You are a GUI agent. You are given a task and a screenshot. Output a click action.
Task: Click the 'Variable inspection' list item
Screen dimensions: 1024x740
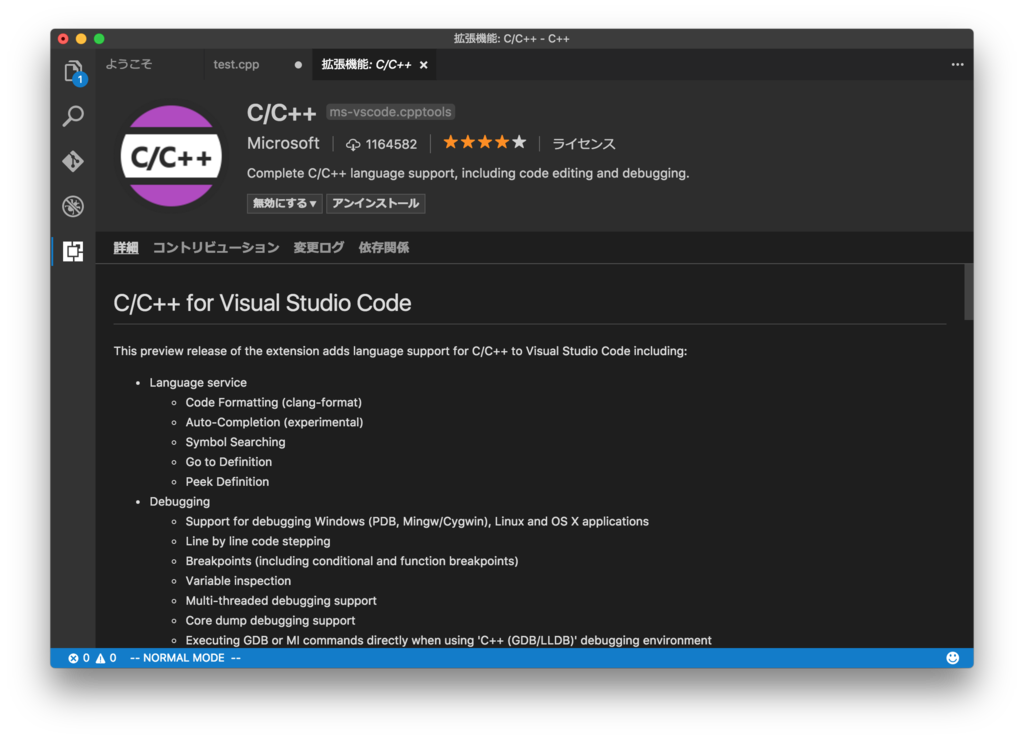click(238, 581)
